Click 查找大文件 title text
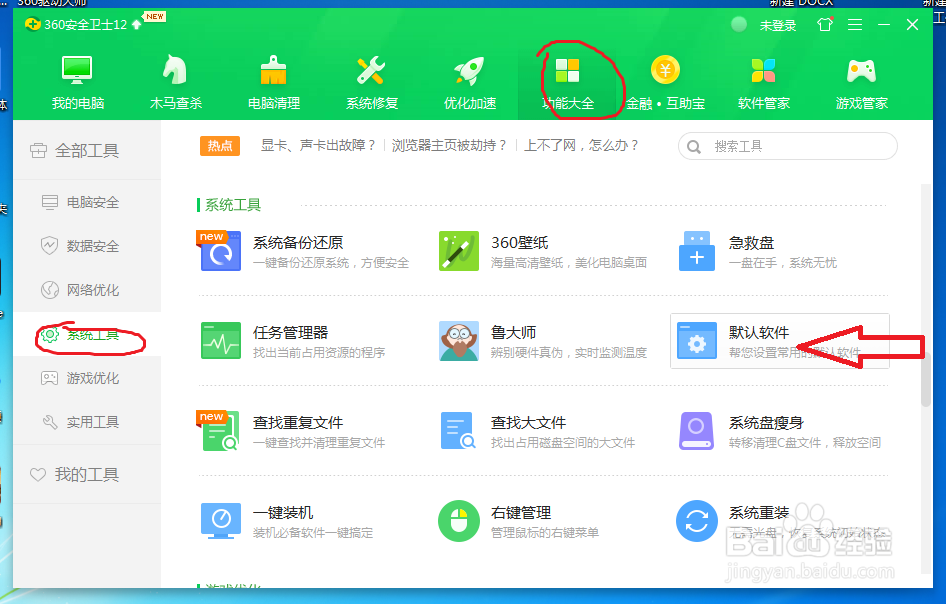This screenshot has height=604, width=946. click(529, 423)
